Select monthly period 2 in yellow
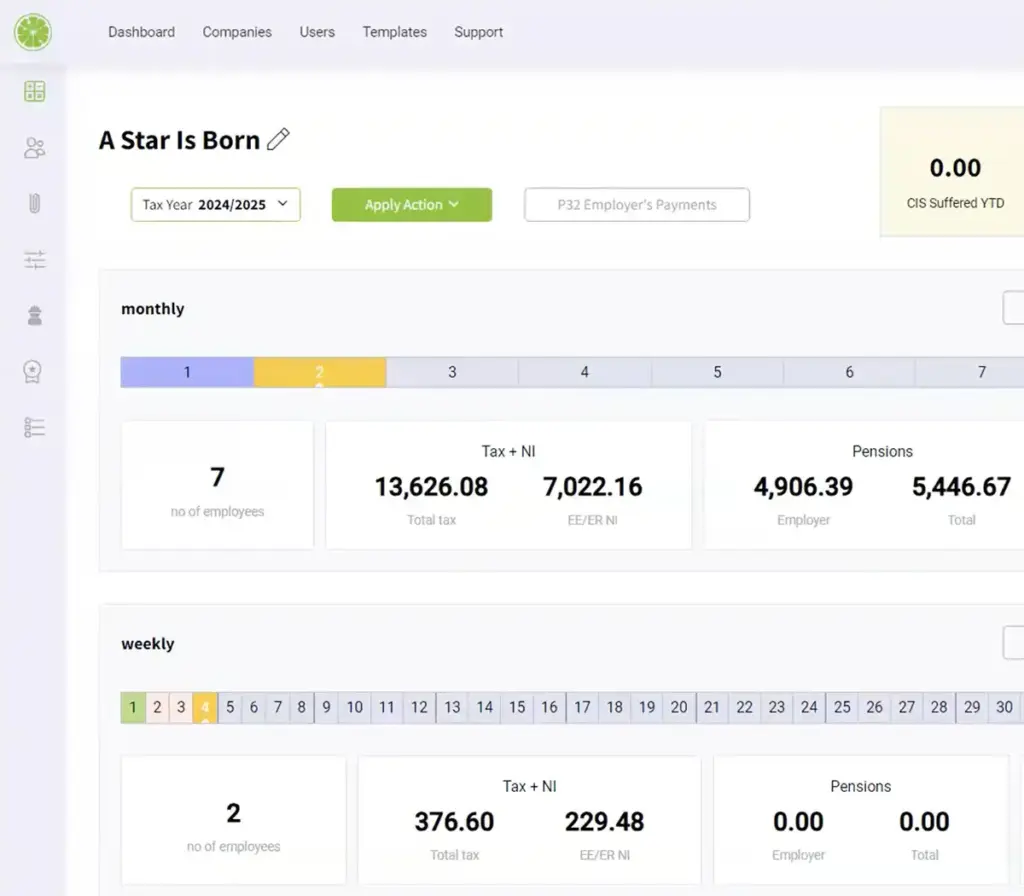The width and height of the screenshot is (1024, 896). (320, 372)
